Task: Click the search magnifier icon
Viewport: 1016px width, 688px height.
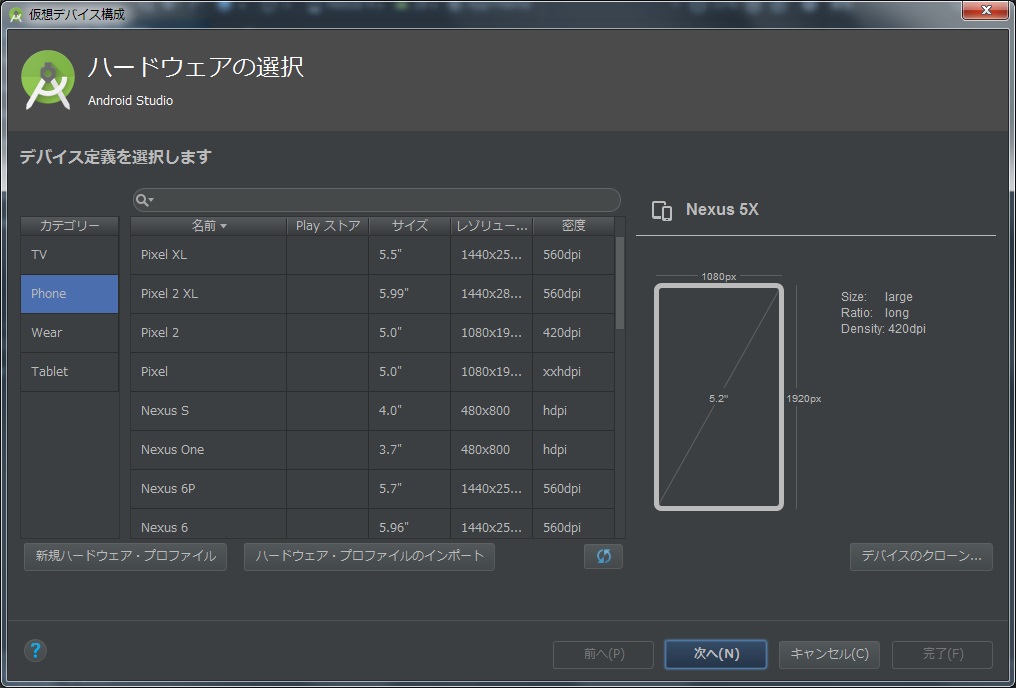Action: 144,201
